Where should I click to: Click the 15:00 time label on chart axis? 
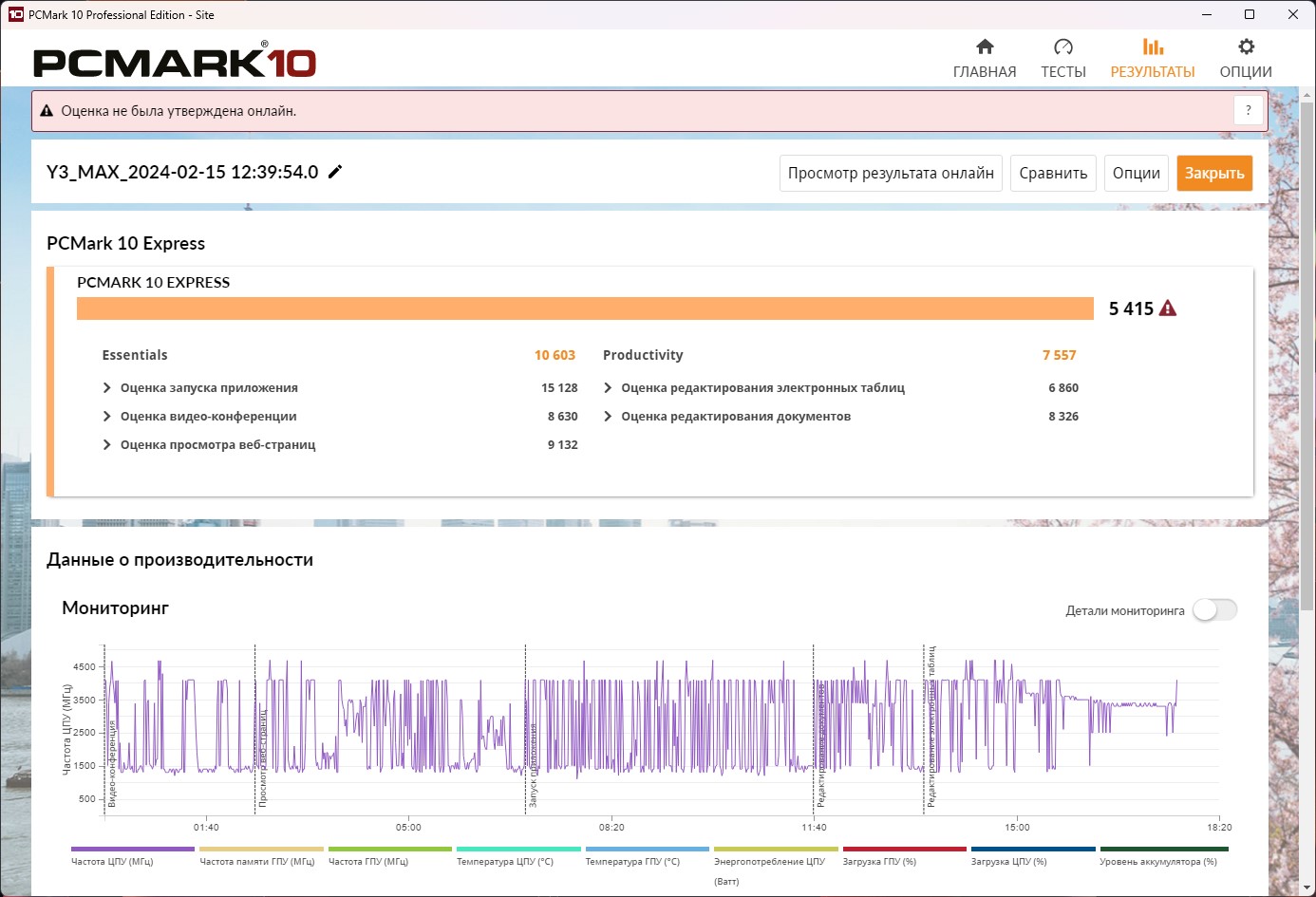pos(1017,828)
